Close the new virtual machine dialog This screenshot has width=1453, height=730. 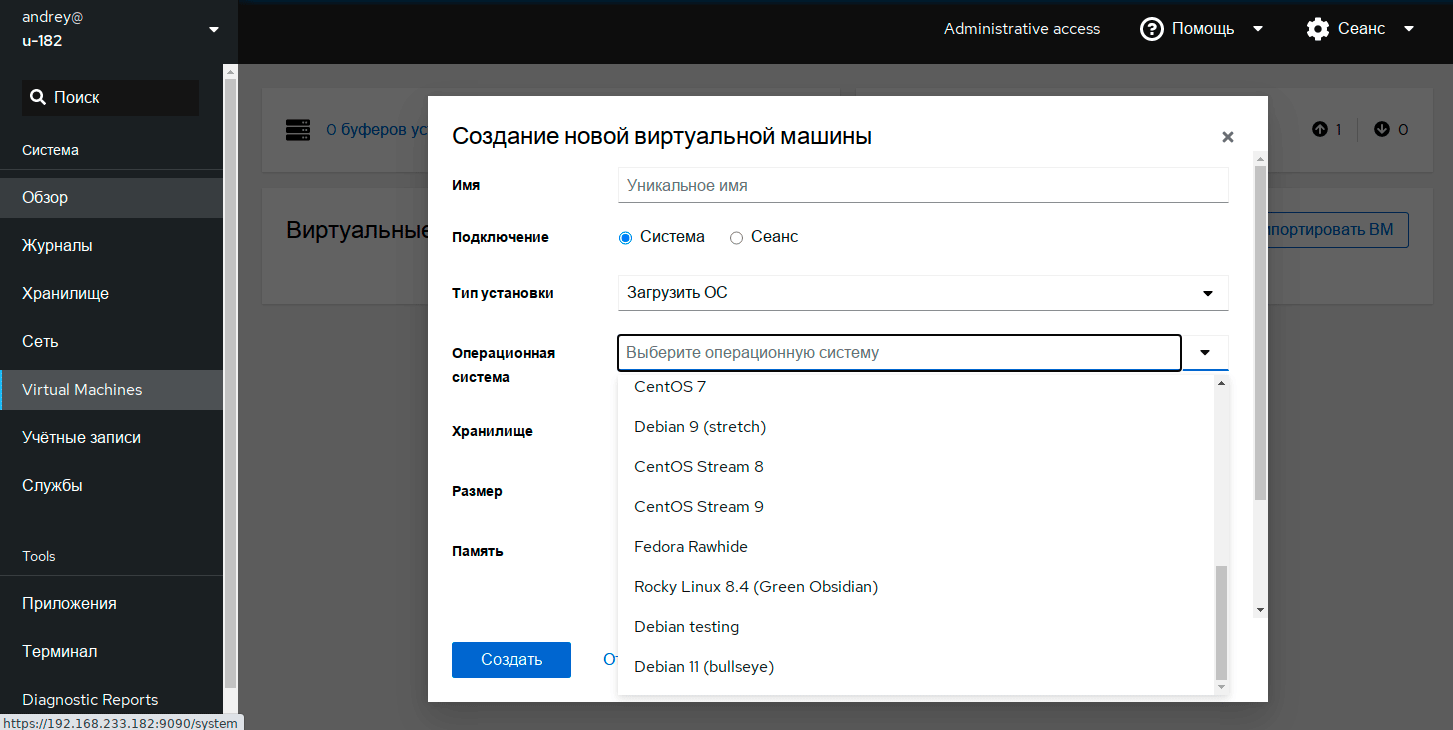click(x=1228, y=137)
